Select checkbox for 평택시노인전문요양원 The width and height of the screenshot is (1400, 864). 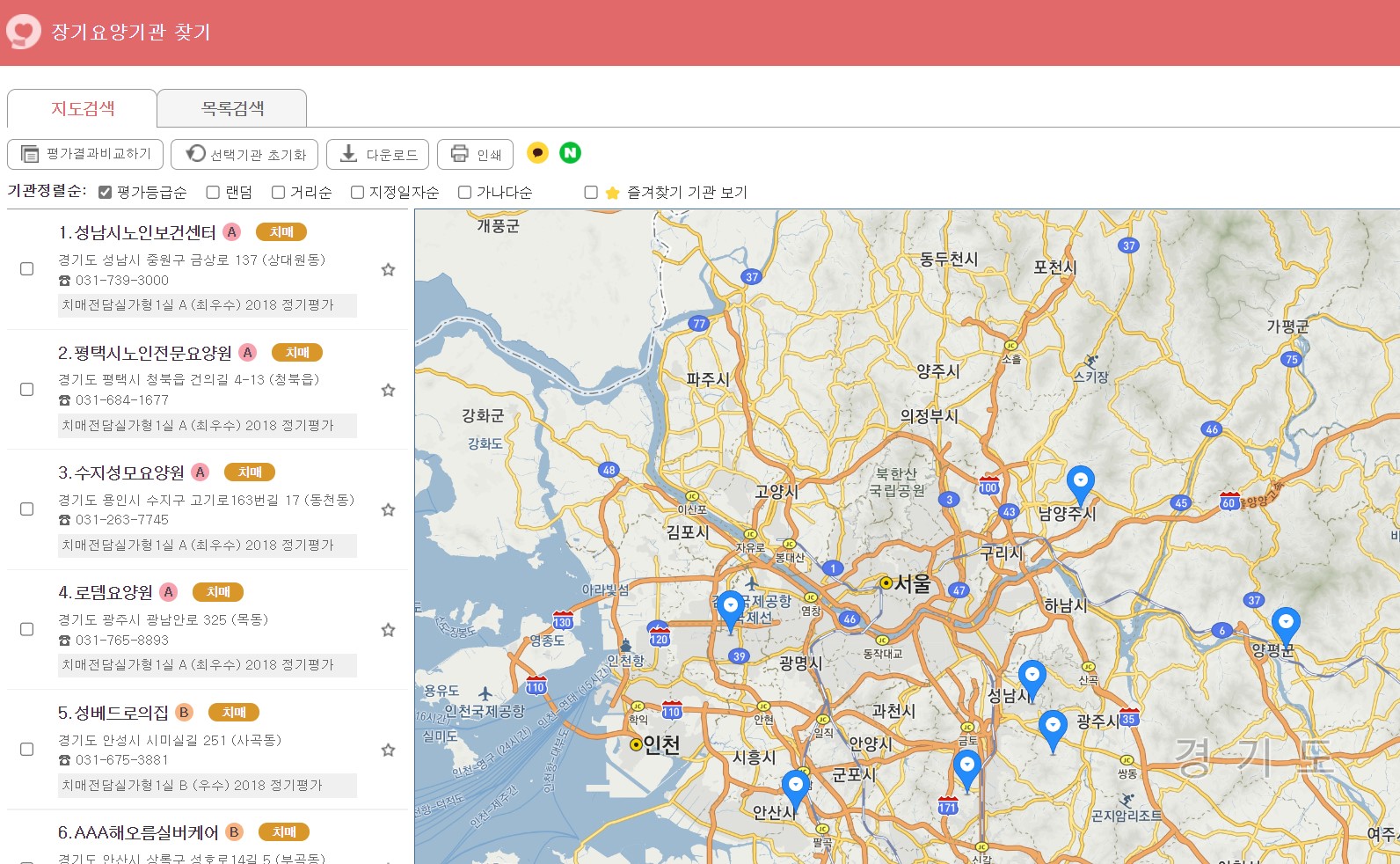26,390
